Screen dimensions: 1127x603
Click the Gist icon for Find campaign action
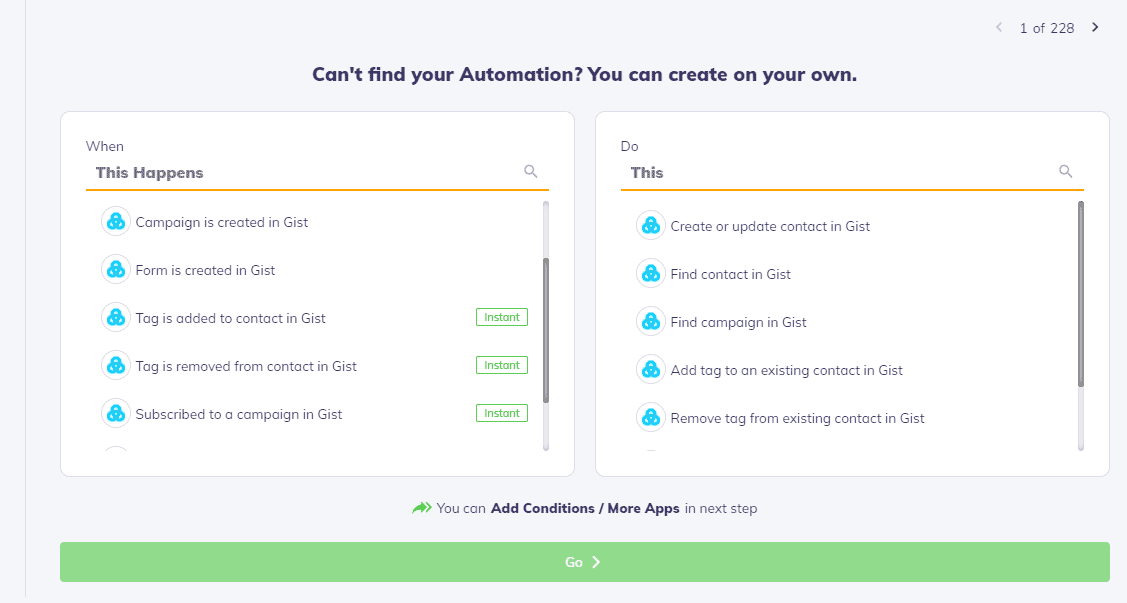[651, 321]
